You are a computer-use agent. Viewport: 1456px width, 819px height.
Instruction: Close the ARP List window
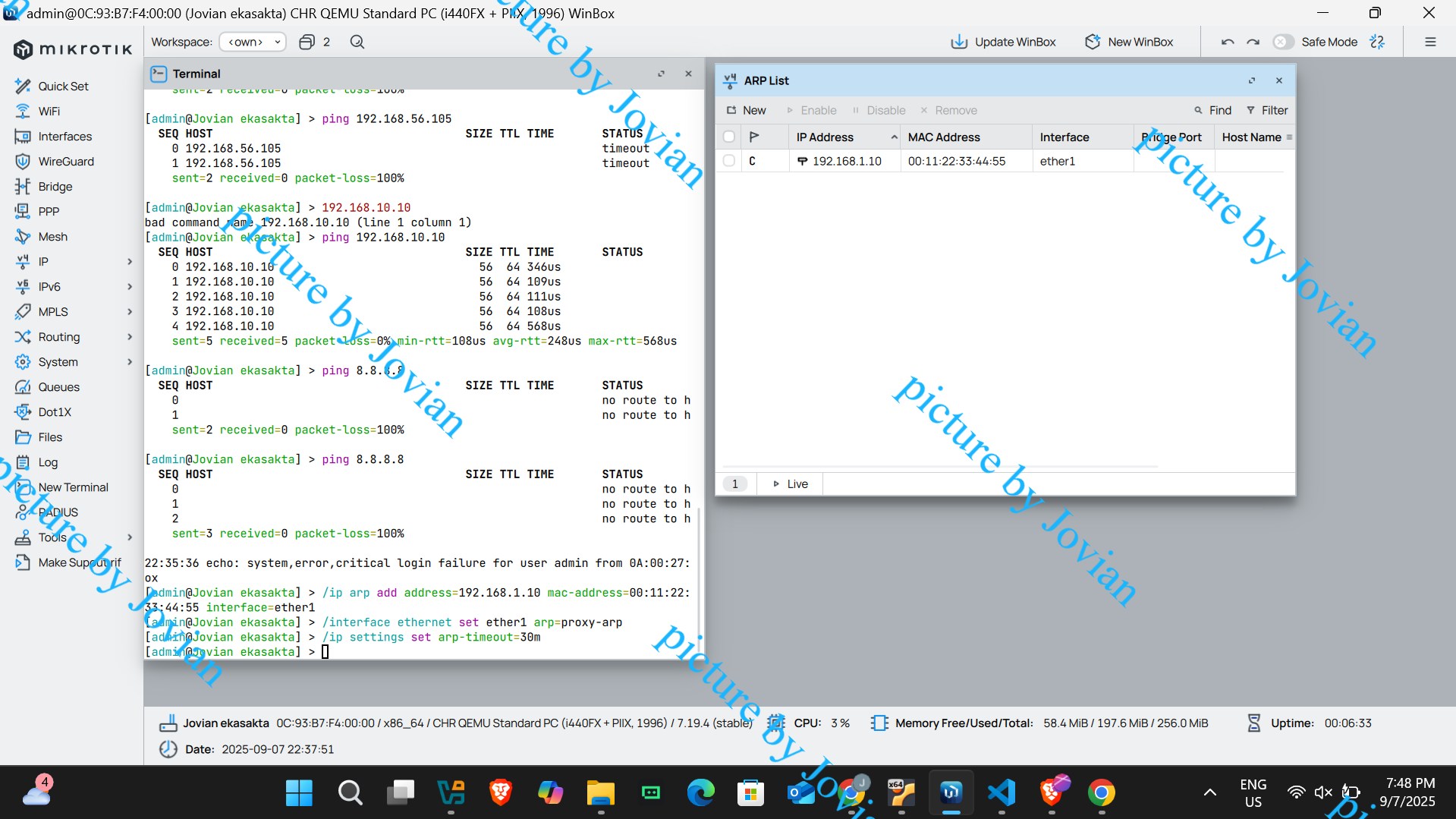[x=1279, y=80]
